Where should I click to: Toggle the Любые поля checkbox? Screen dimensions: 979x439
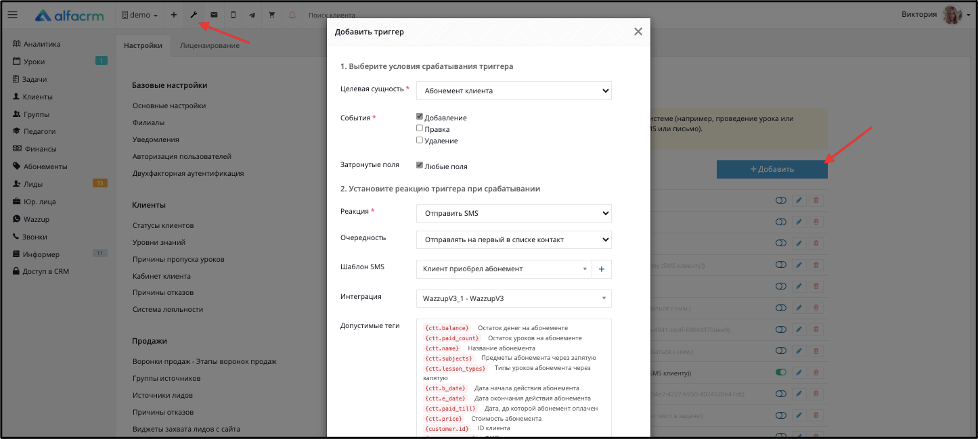click(x=420, y=165)
